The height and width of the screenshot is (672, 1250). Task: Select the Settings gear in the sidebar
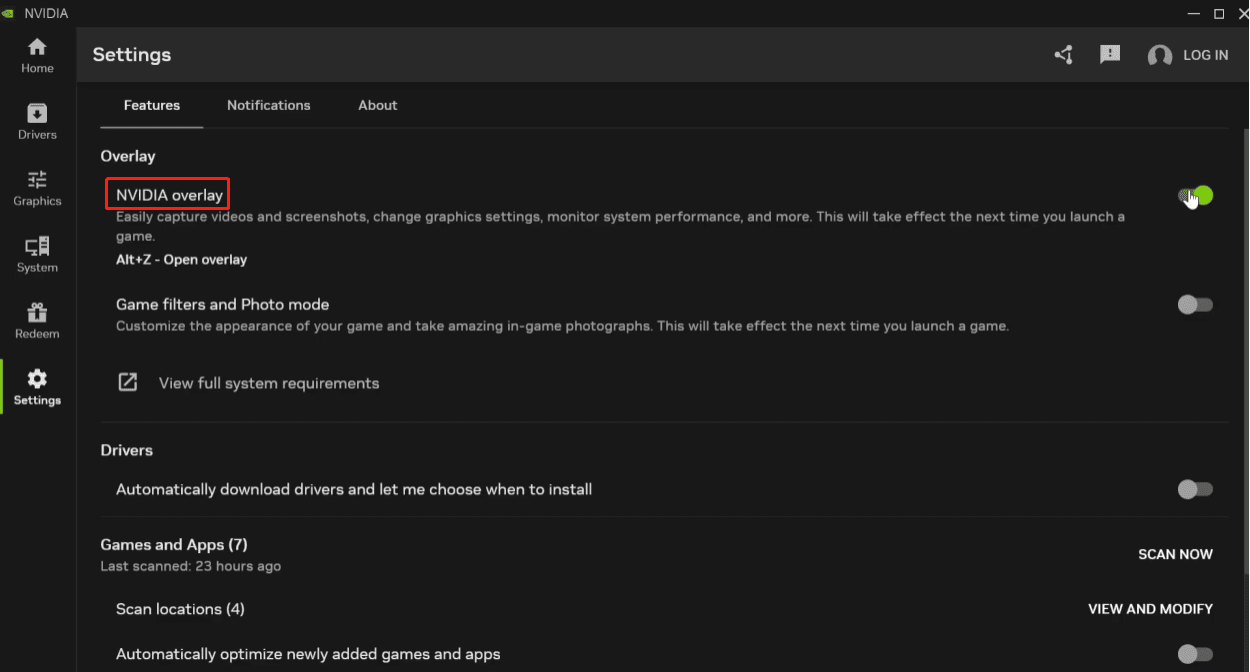(x=37, y=386)
